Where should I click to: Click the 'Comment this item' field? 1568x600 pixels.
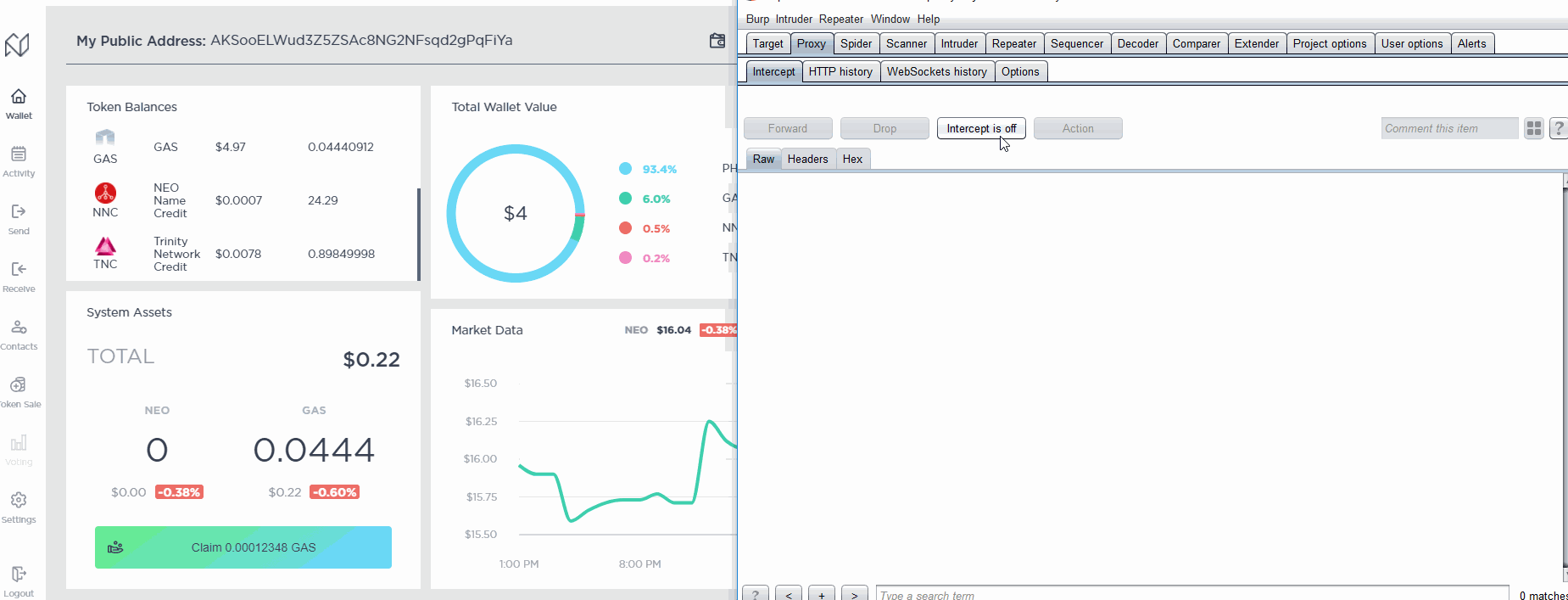[x=1449, y=128]
